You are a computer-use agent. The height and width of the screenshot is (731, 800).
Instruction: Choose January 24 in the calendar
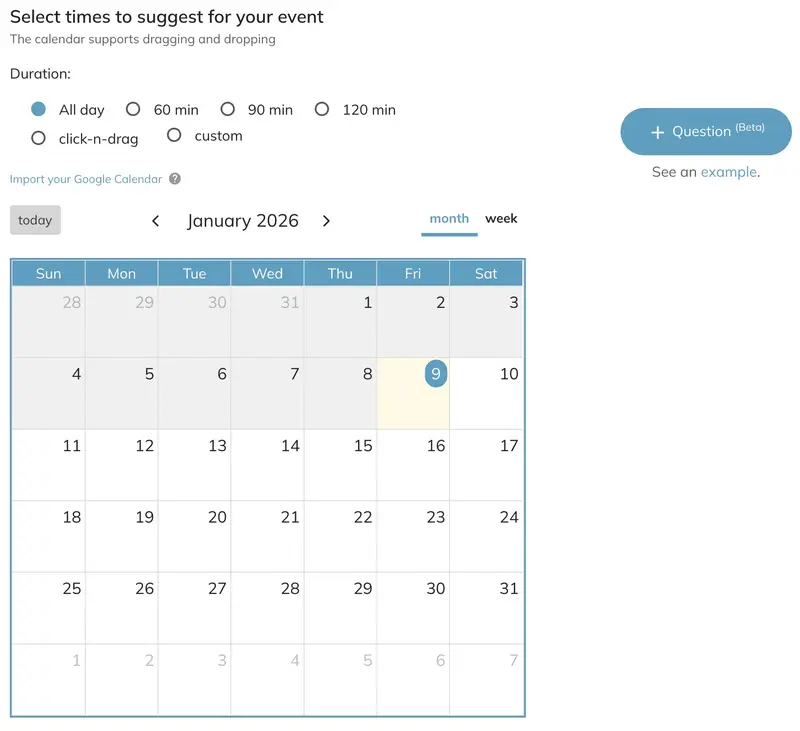pos(486,537)
